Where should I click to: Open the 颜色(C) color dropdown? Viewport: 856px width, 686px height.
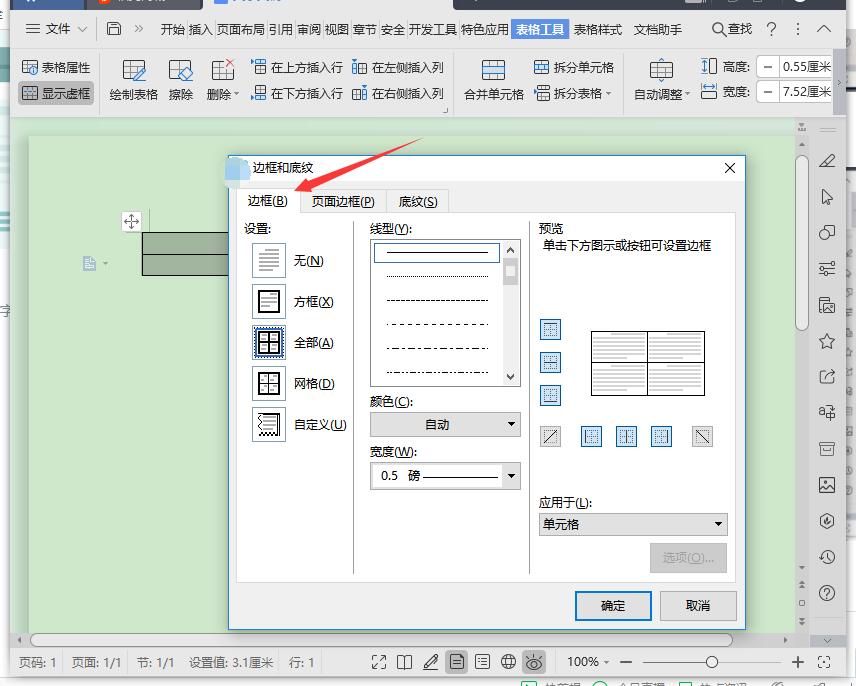pos(445,424)
